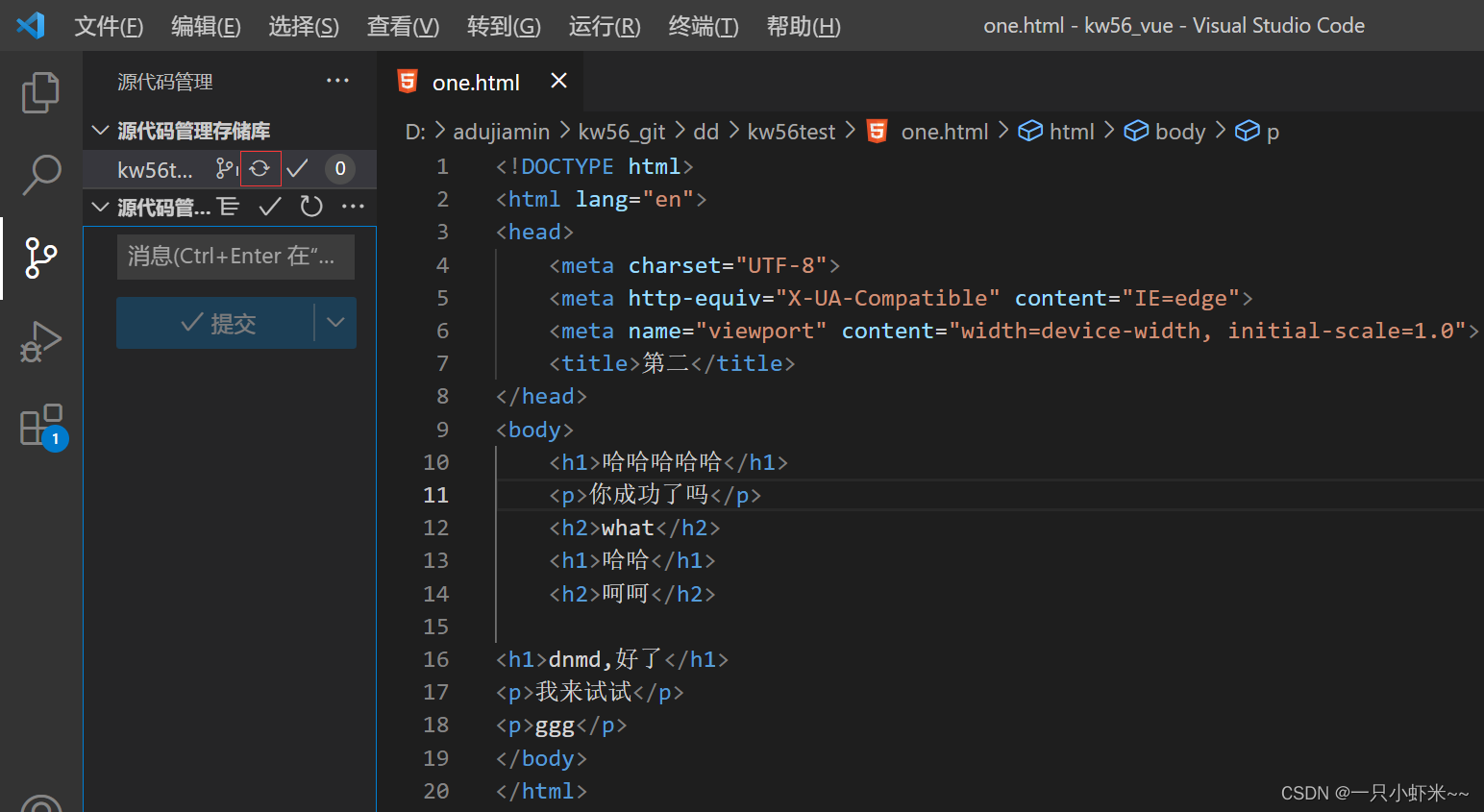Screen dimensions: 1484x812
Task: Click the 你成功了吗 paragraph text
Action: point(649,495)
